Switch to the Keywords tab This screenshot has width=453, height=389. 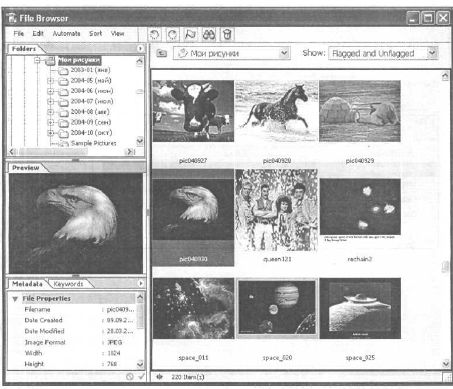(x=68, y=284)
